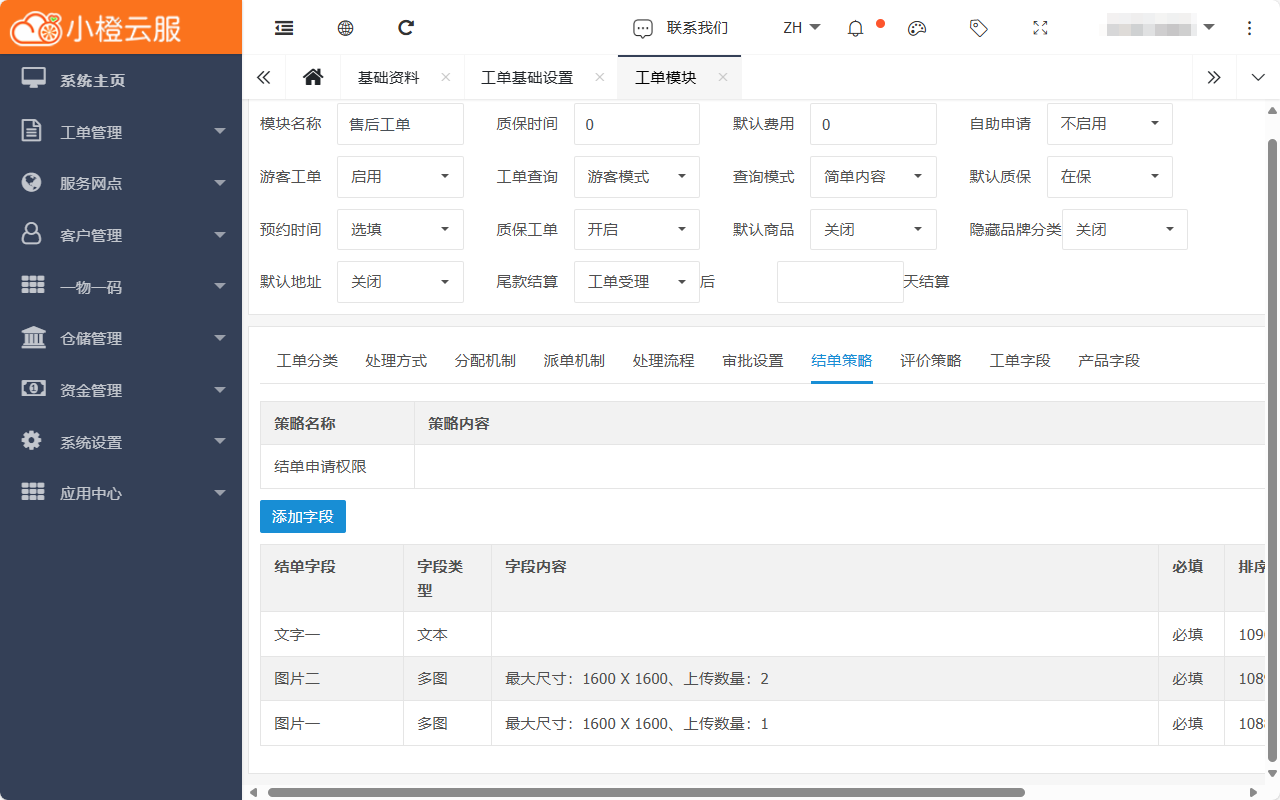
Task: Switch to the 工单字段 tab
Action: pos(1020,361)
